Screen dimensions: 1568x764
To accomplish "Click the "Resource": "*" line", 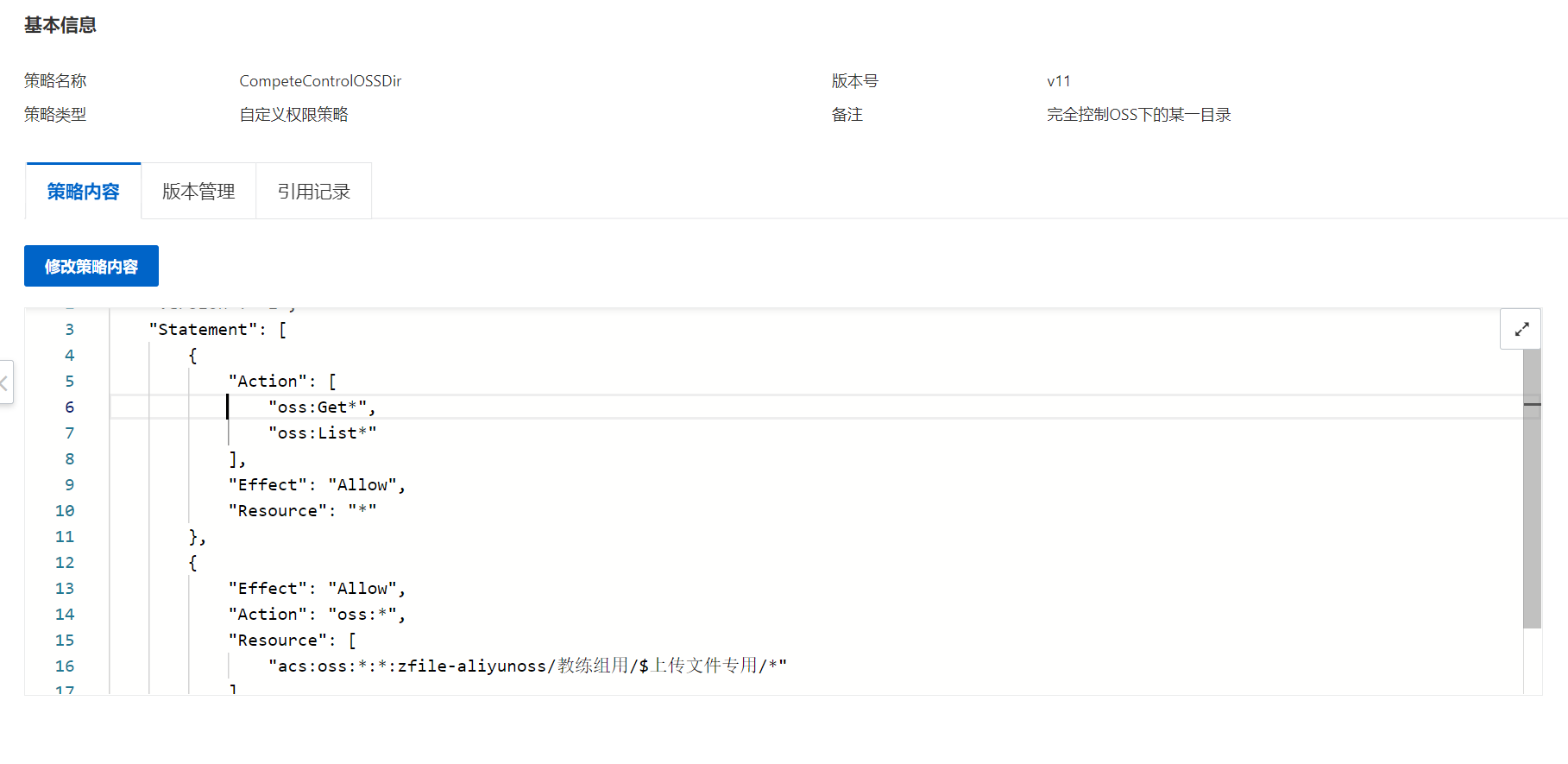I will pos(302,511).
